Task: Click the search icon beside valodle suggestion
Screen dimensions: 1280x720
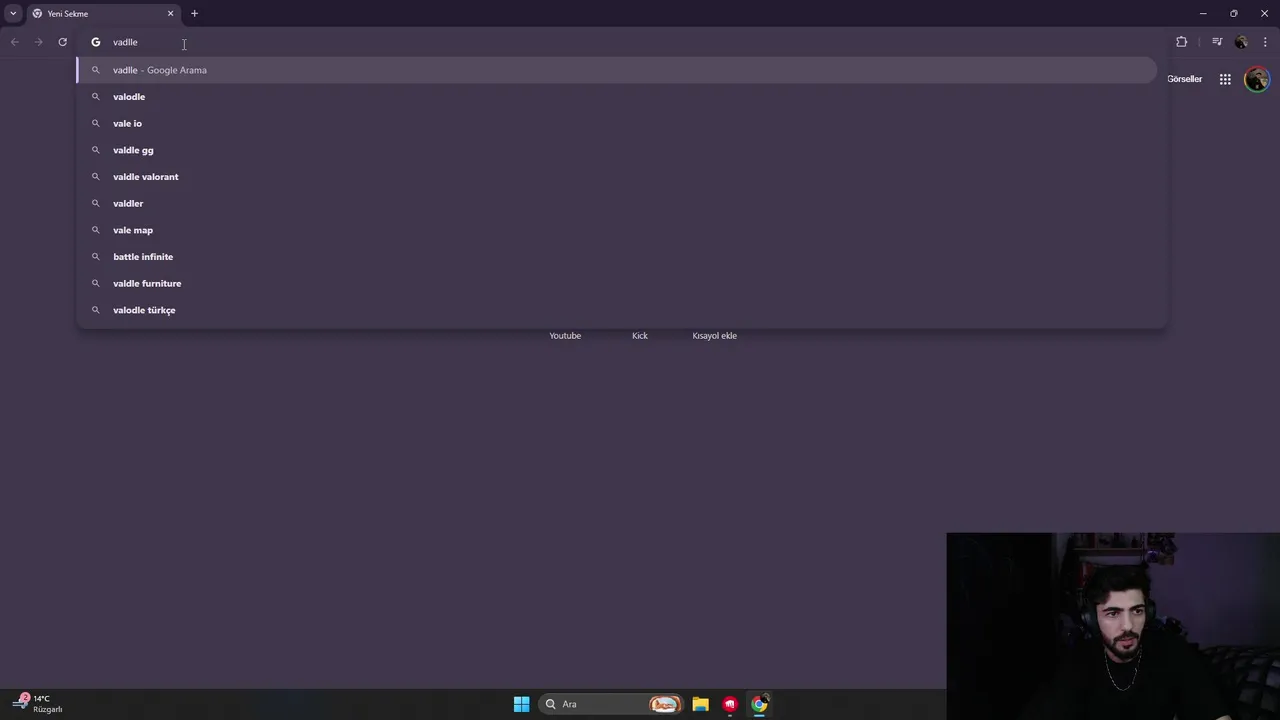Action: pyautogui.click(x=96, y=97)
